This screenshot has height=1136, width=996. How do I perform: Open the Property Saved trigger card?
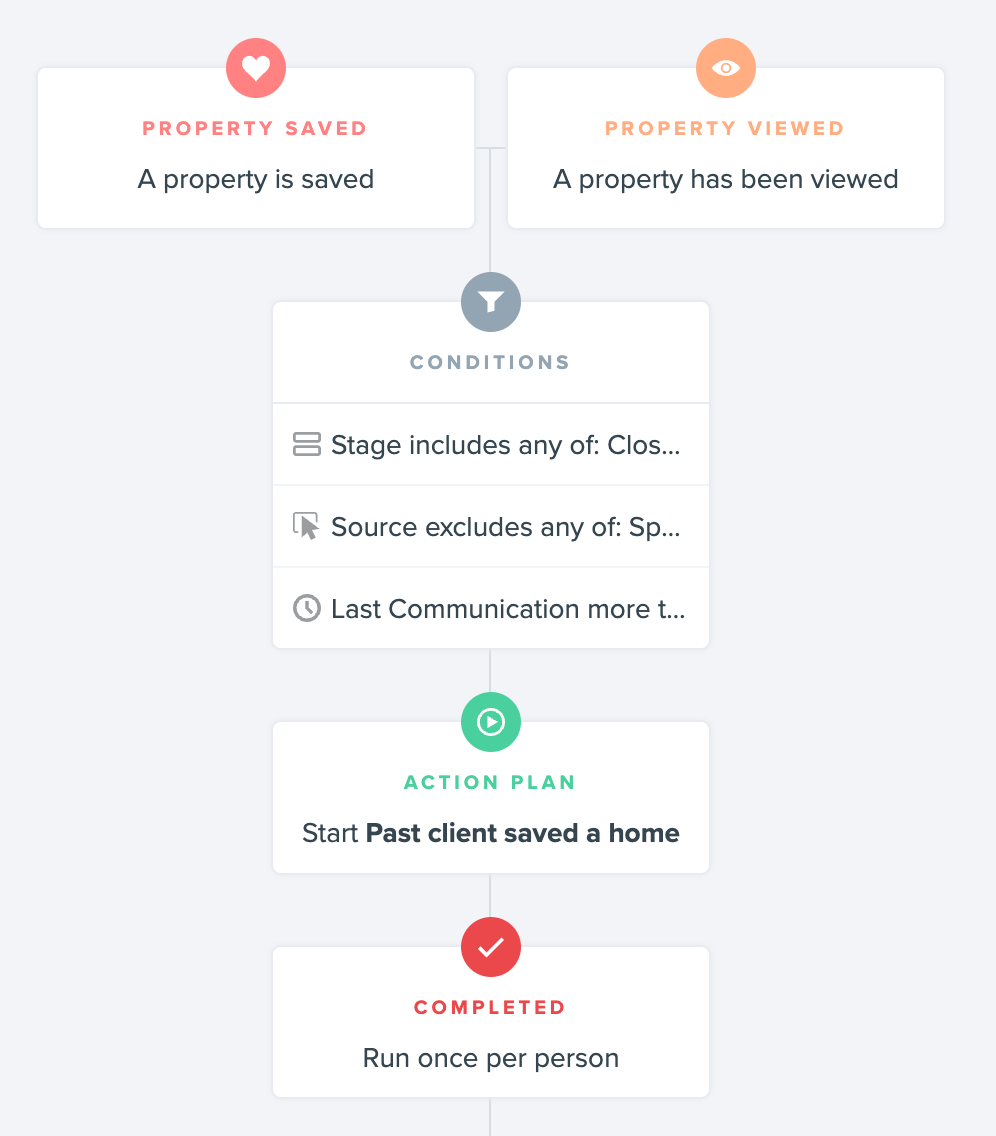pos(256,148)
